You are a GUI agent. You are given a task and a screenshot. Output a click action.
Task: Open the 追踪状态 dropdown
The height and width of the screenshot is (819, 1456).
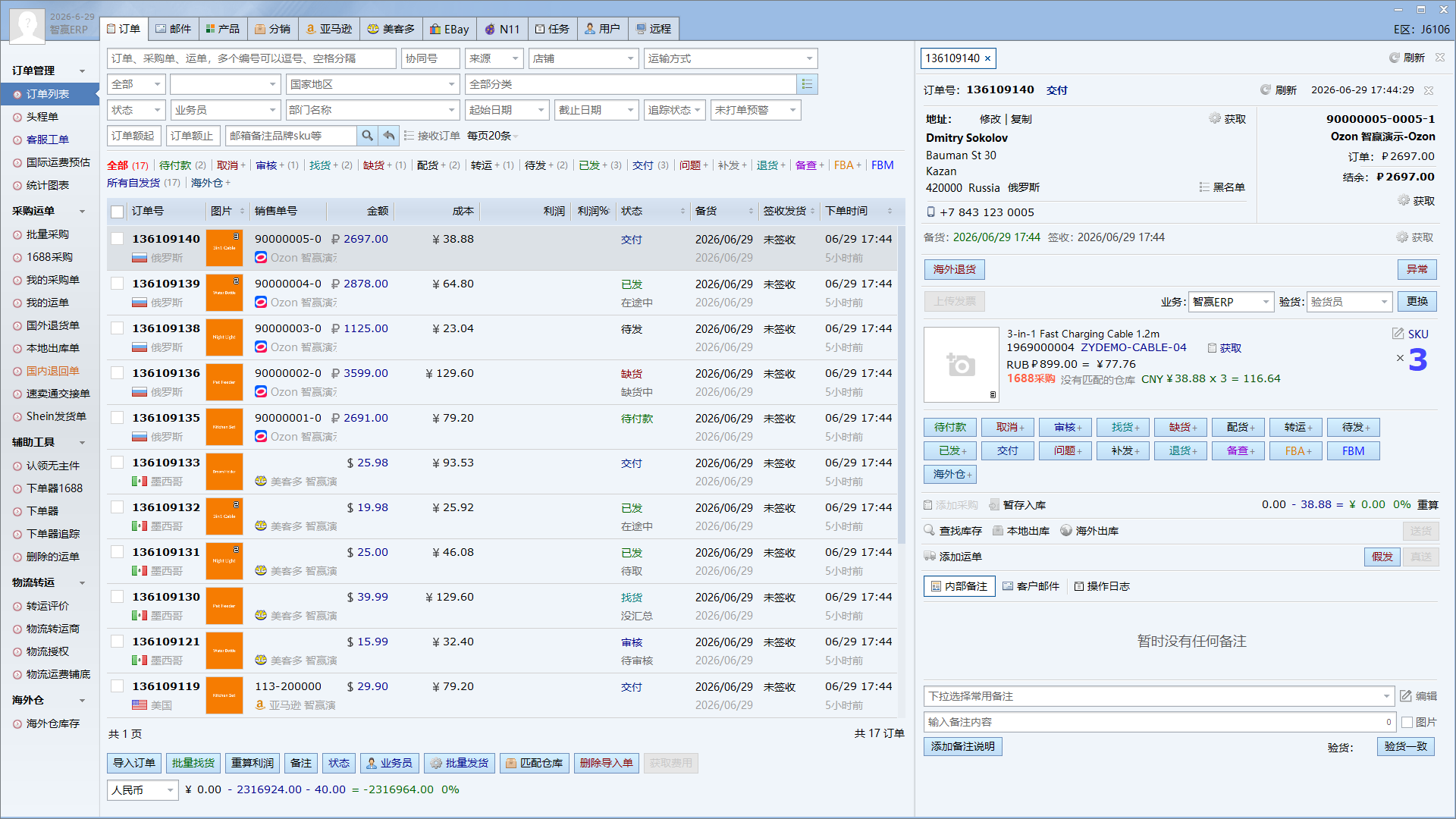click(x=675, y=110)
